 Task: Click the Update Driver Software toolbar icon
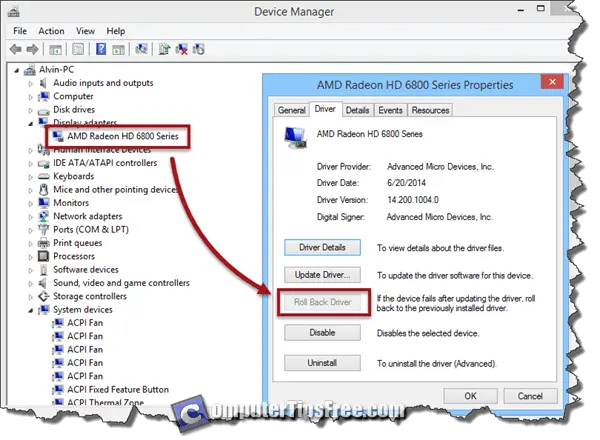point(165,49)
